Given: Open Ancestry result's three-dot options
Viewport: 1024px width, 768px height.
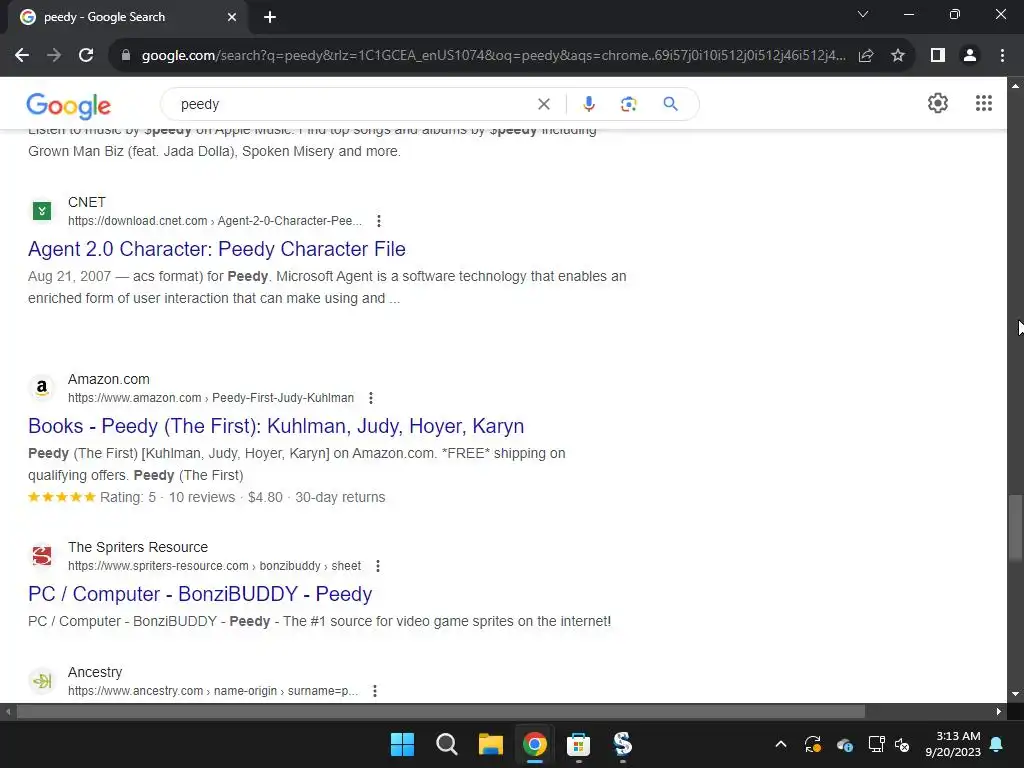Looking at the screenshot, I should [x=375, y=691].
